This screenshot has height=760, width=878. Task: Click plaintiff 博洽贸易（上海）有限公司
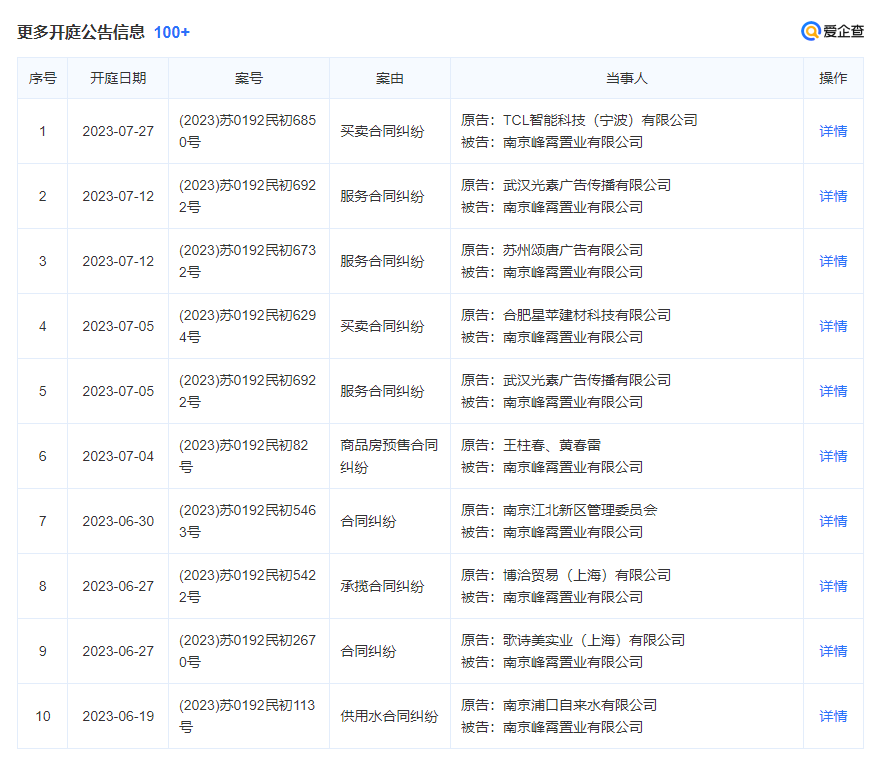tap(586, 575)
